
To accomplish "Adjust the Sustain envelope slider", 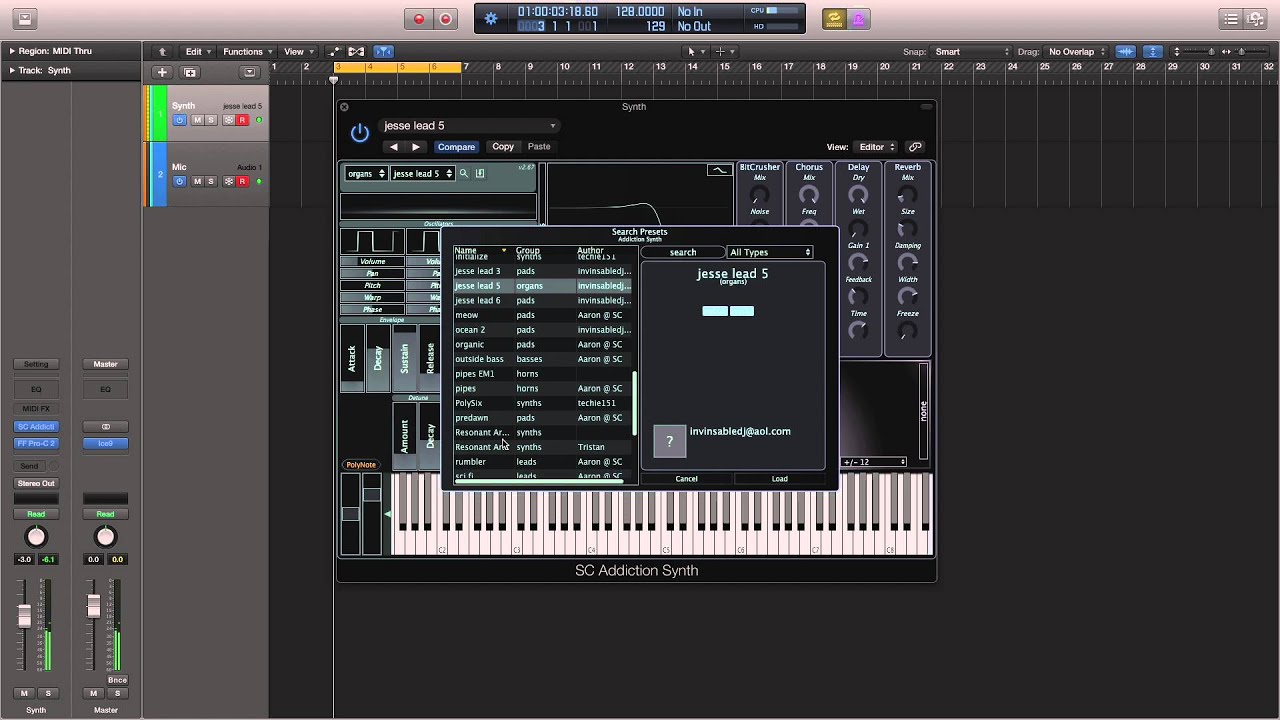I will [x=404, y=358].
